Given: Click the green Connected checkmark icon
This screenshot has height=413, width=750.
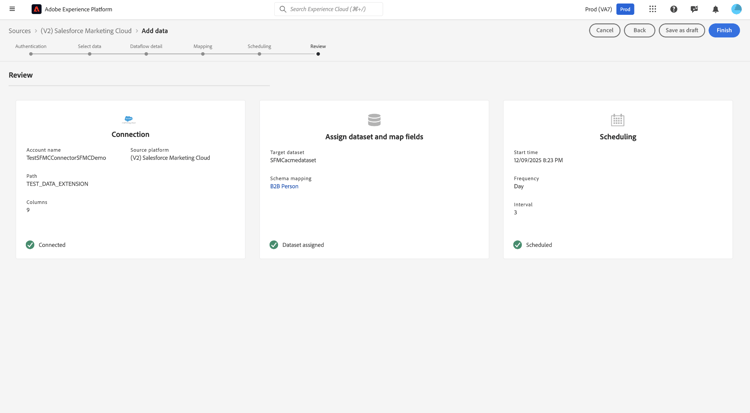Looking at the screenshot, I should point(30,245).
